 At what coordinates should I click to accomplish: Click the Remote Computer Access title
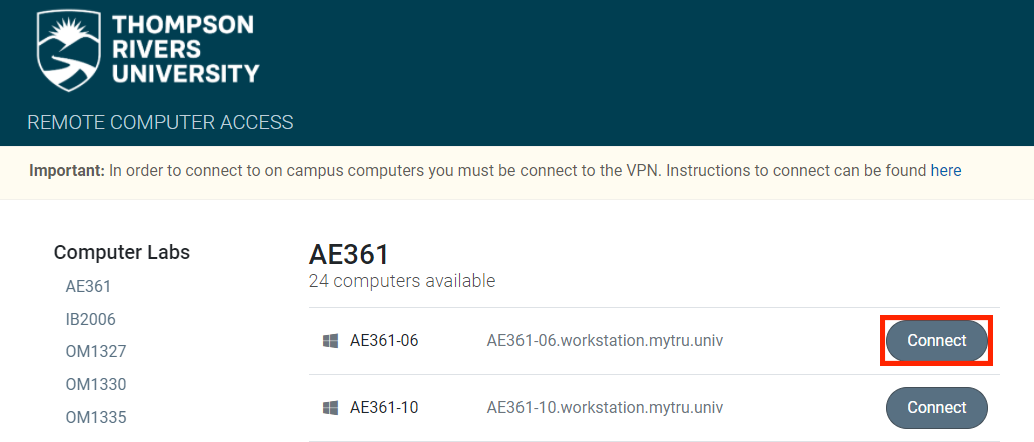click(x=160, y=122)
